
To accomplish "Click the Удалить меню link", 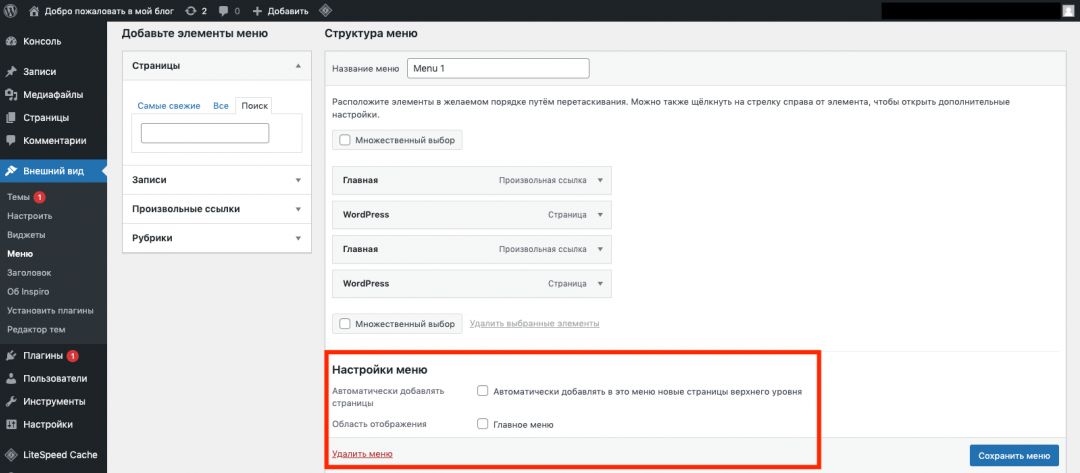I will tap(362, 454).
